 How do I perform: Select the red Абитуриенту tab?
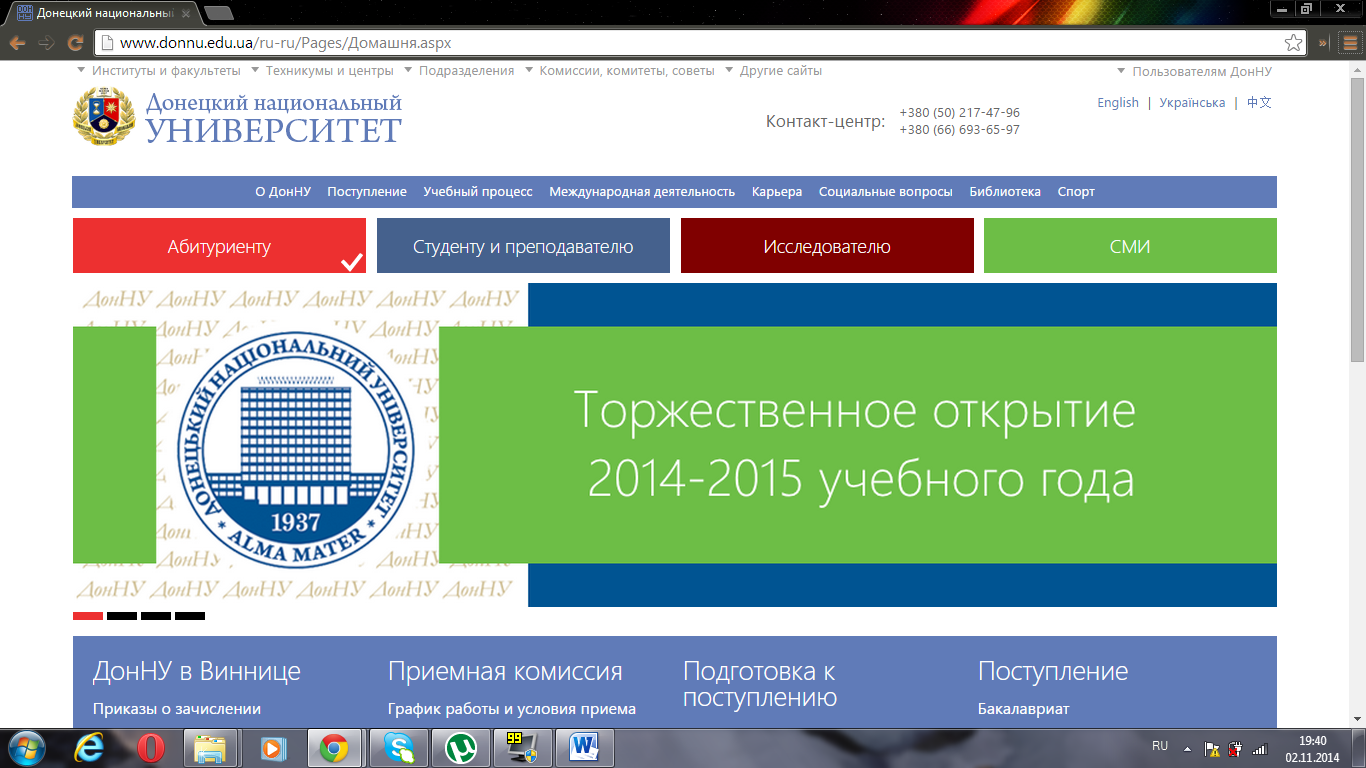(x=219, y=246)
